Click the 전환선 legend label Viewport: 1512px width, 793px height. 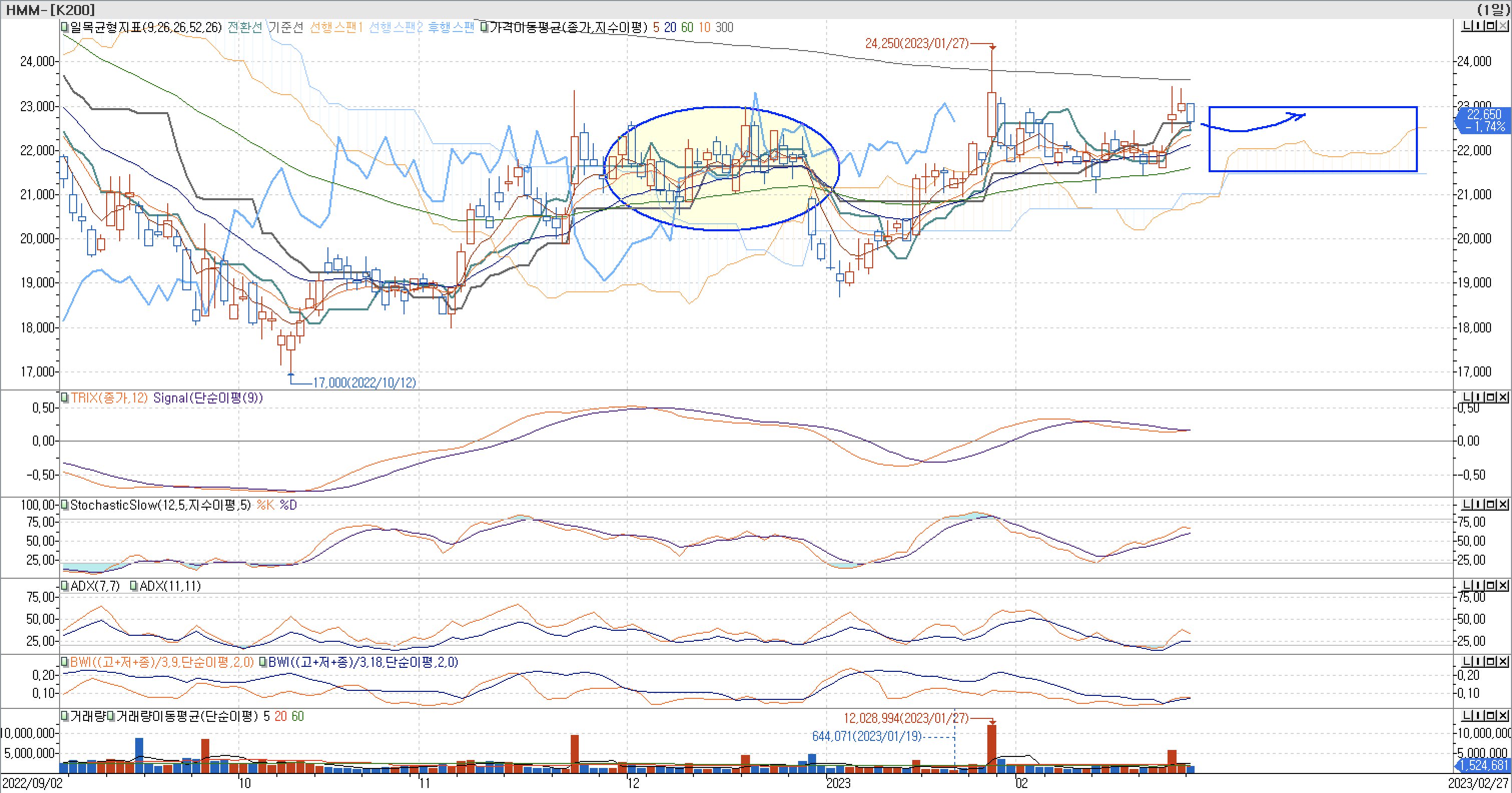pos(245,27)
